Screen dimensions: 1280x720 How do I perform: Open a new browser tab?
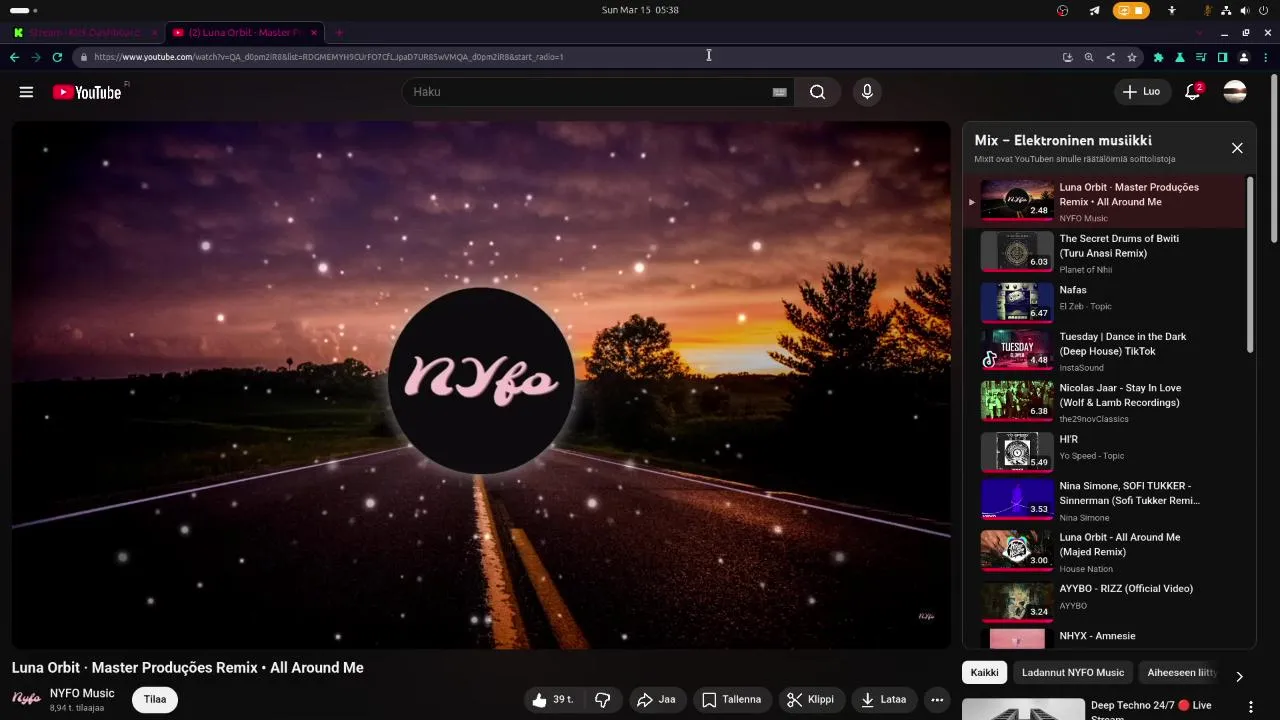tap(339, 33)
